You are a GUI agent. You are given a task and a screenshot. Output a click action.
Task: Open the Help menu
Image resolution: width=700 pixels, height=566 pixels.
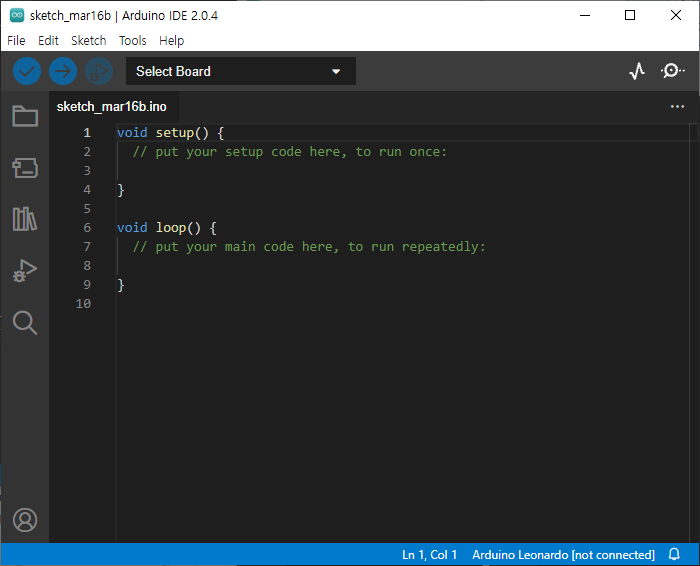pos(171,41)
